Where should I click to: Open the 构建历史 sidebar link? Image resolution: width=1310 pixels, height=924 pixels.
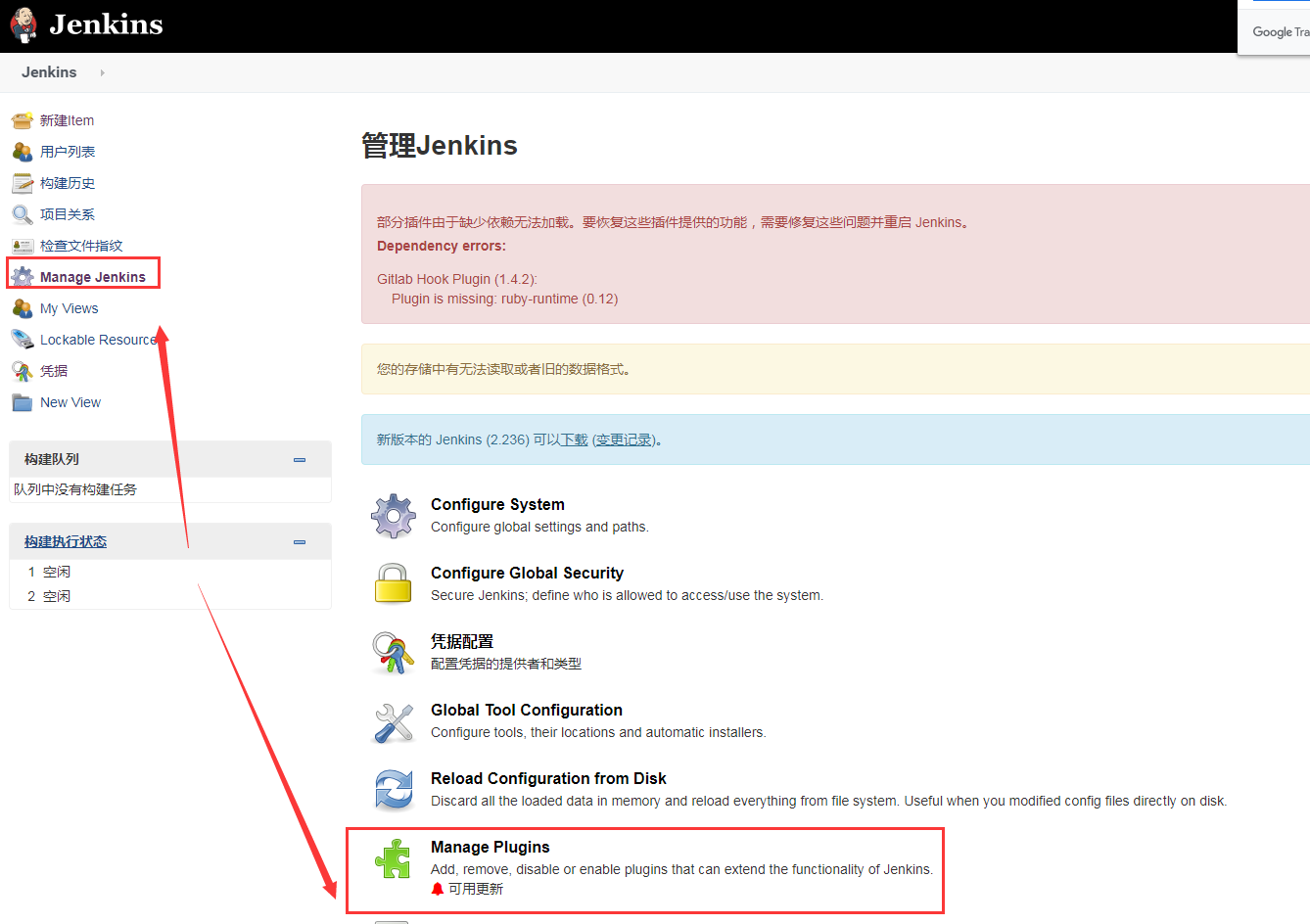[68, 183]
